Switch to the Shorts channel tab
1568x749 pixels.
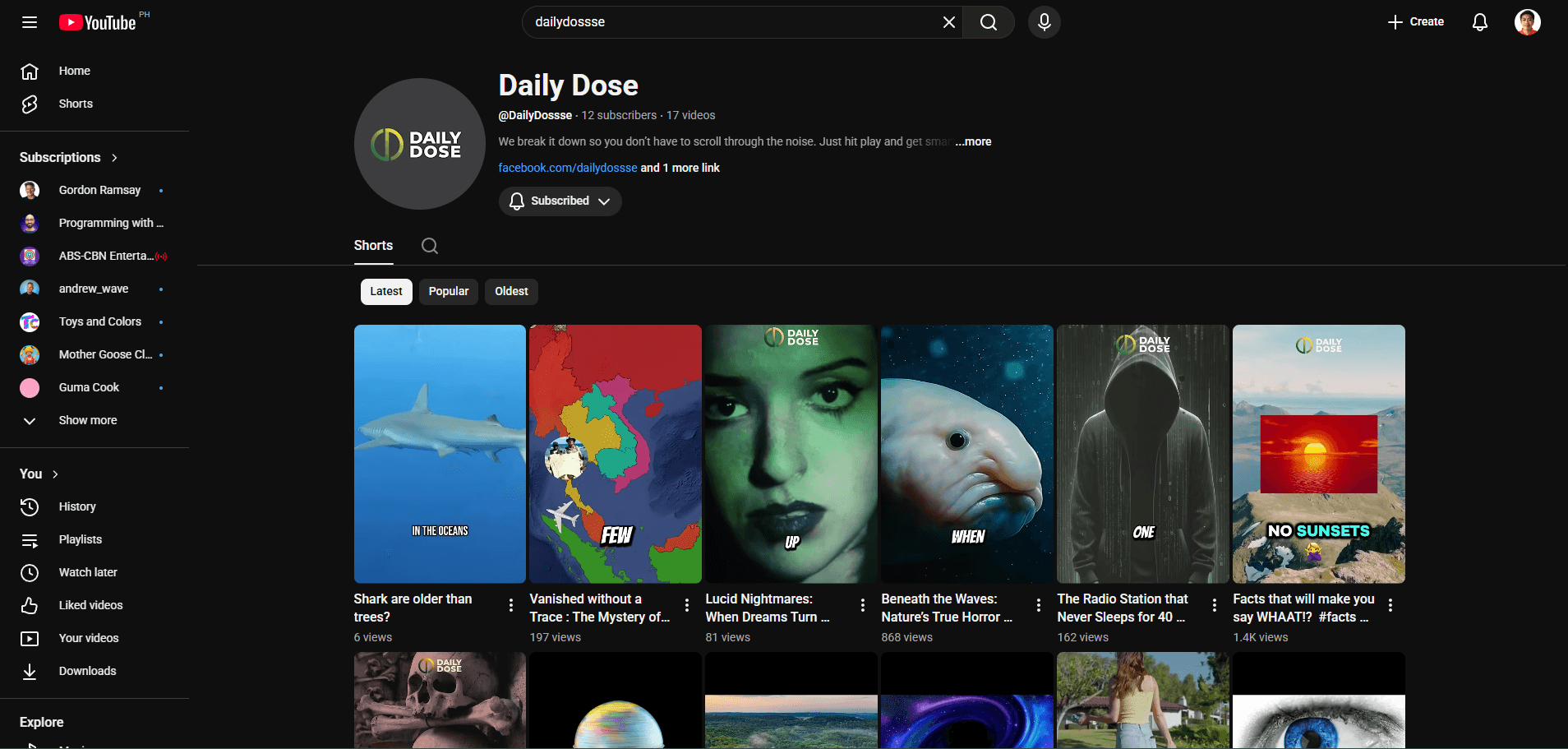[x=373, y=246]
